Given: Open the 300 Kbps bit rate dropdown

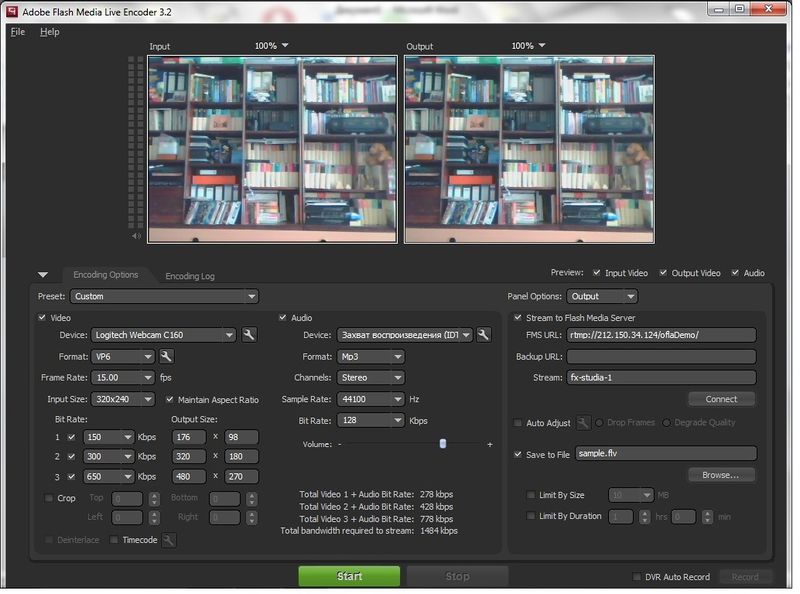Looking at the screenshot, I should tap(108, 456).
